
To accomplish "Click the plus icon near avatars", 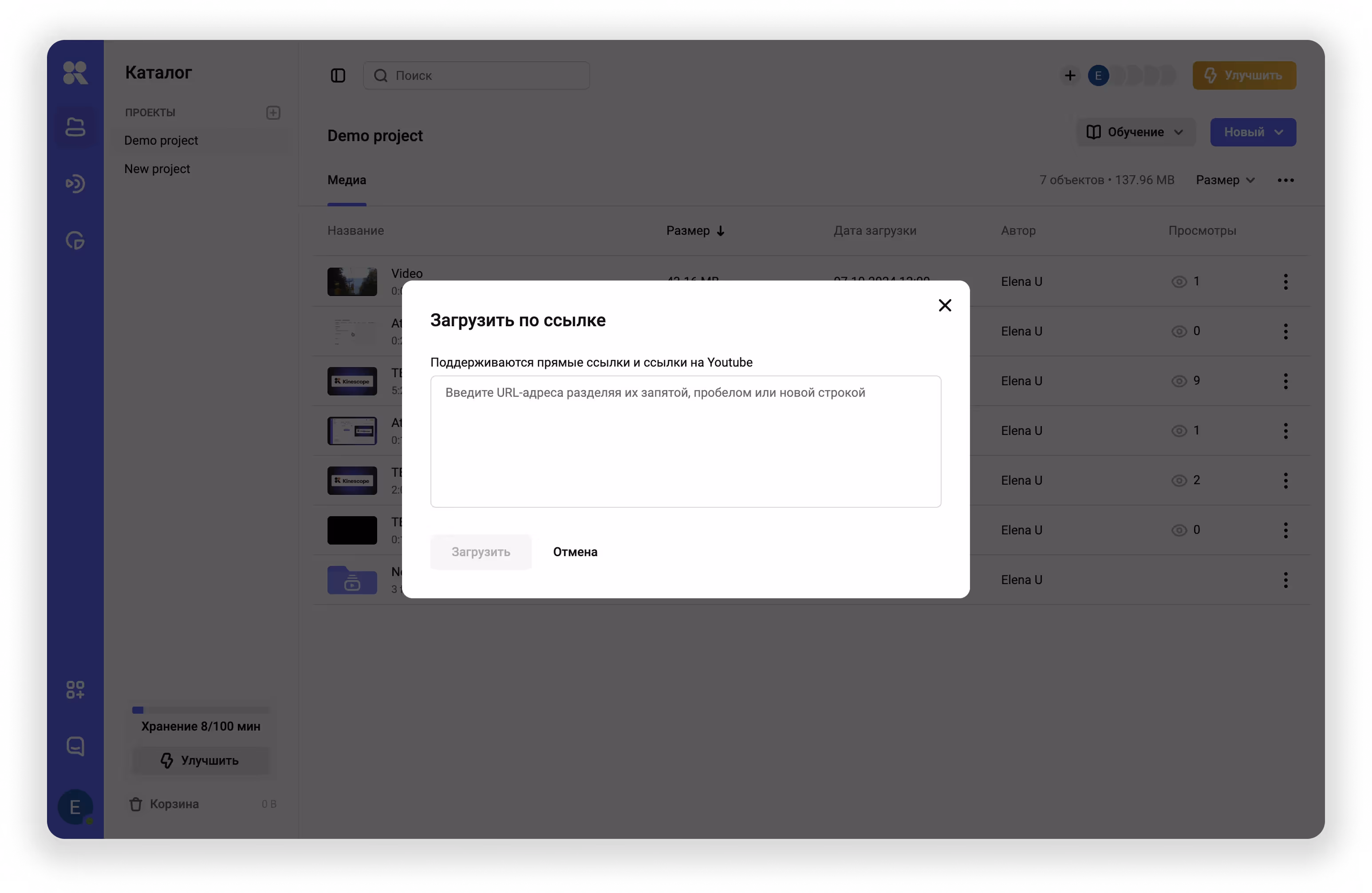I will 1069,75.
